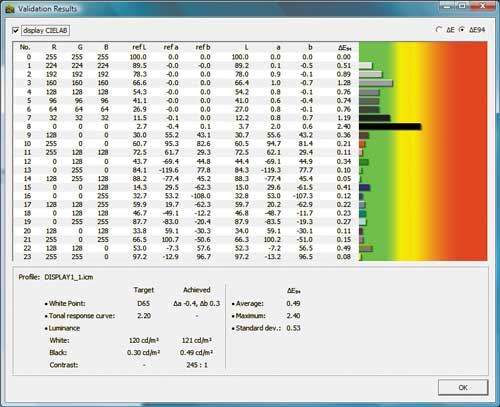
Task: Click the No. column header
Action: coord(25,47)
